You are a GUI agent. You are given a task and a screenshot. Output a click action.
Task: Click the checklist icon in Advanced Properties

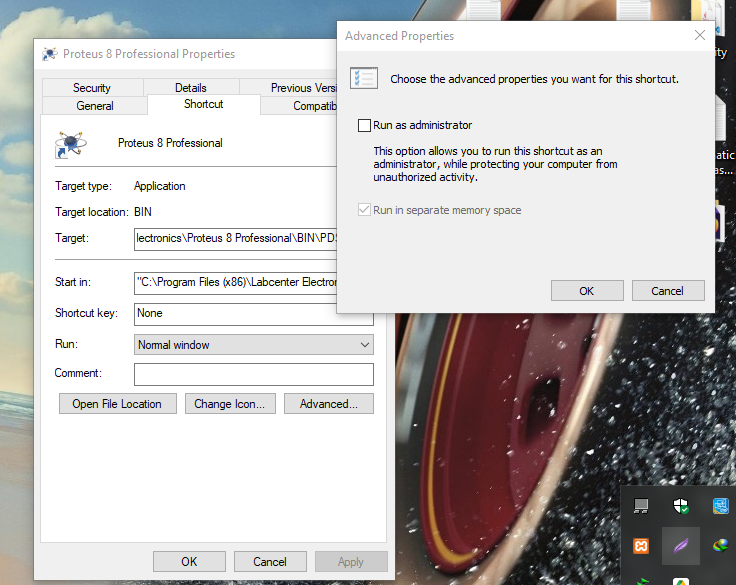pos(364,78)
